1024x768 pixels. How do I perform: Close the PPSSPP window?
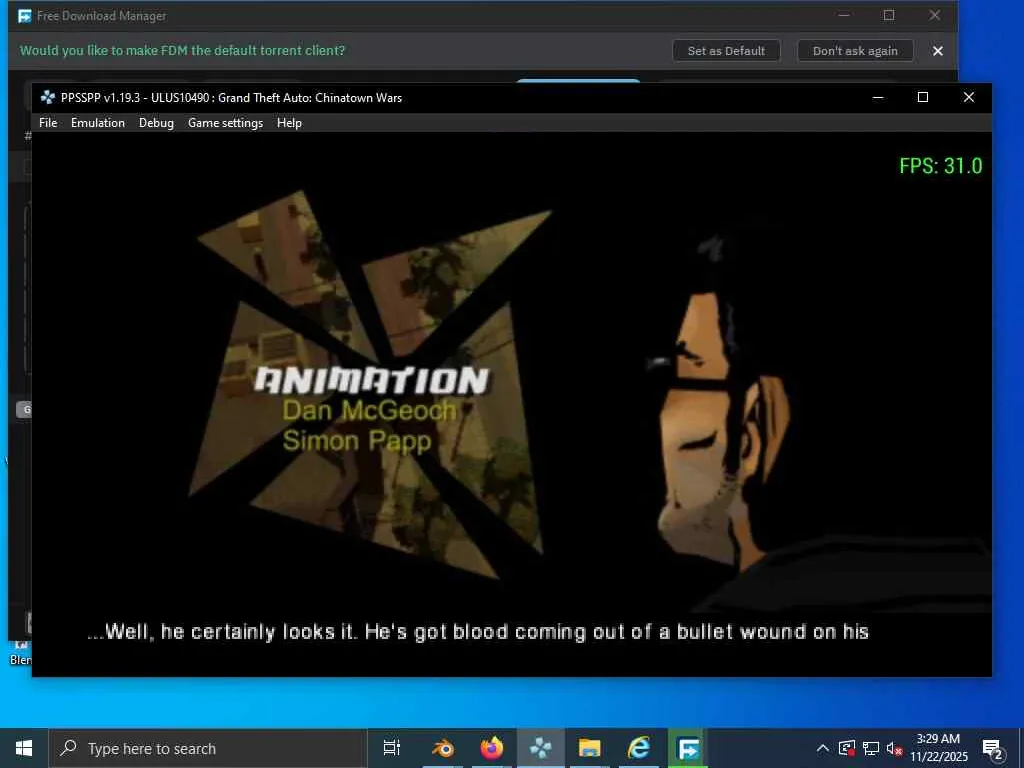tap(968, 97)
